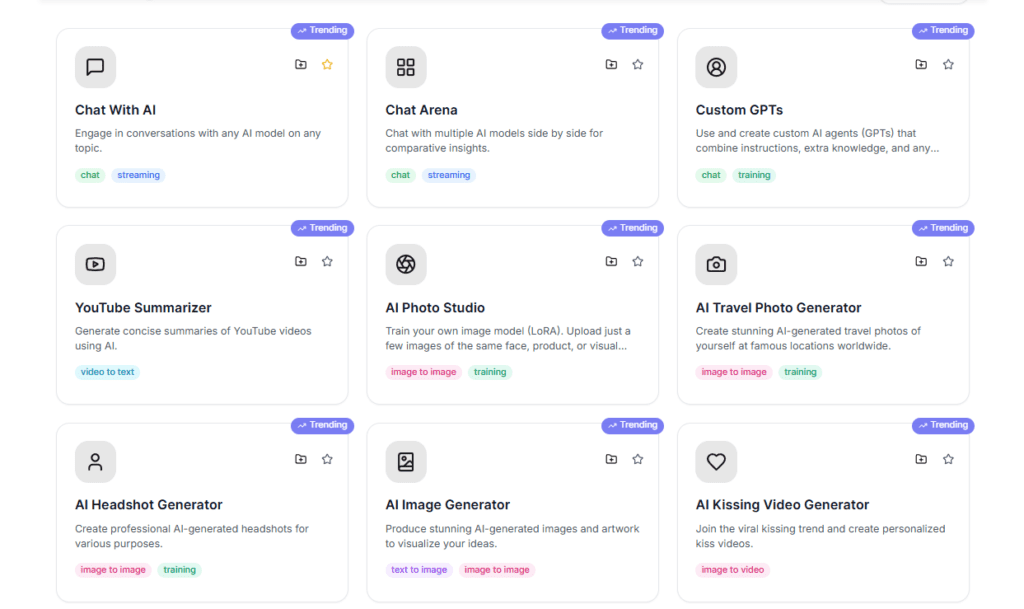This screenshot has width=1024, height=609.
Task: Select the Chat With AI speech bubble icon
Action: click(x=95, y=67)
